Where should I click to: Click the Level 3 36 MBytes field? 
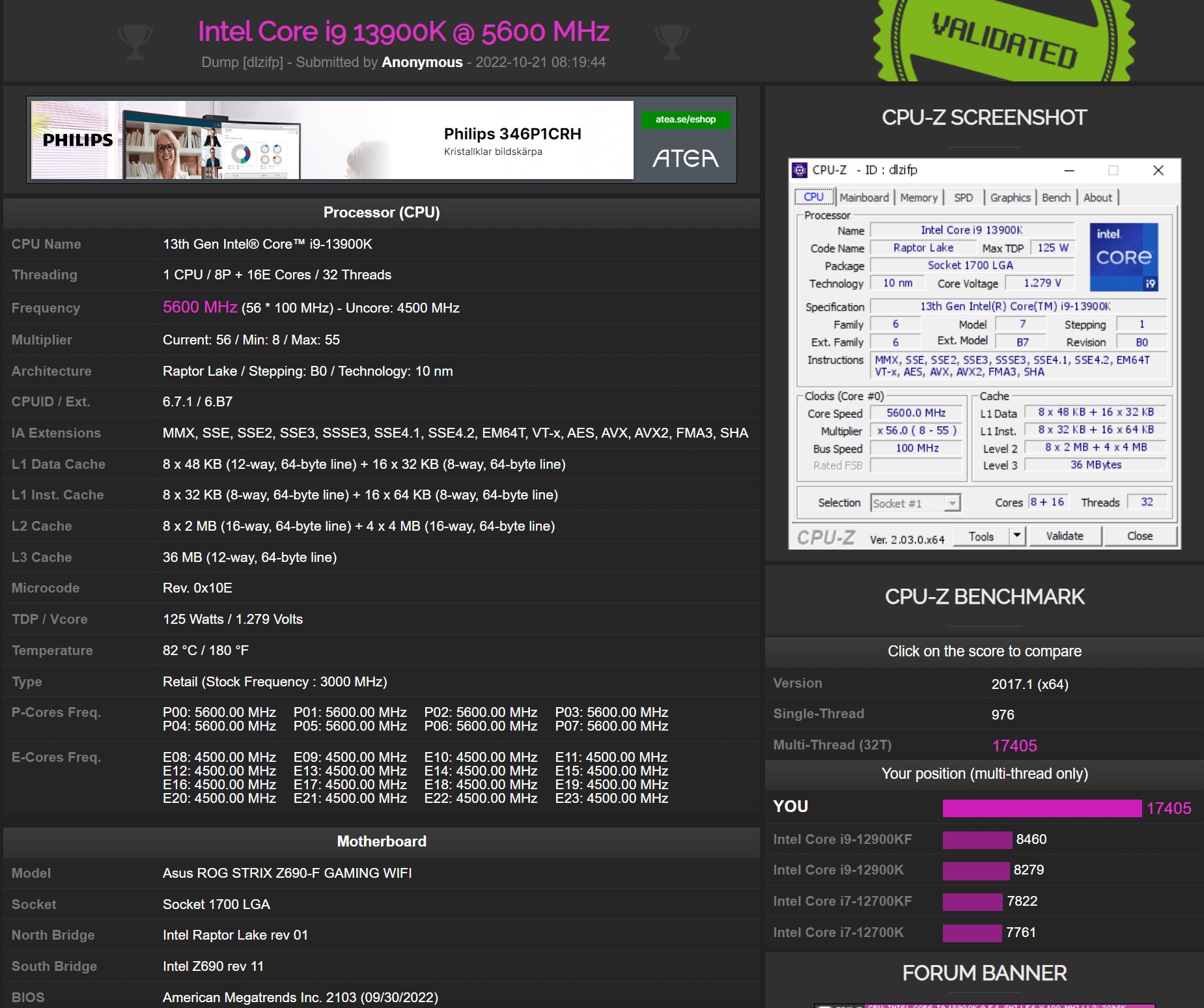pyautogui.click(x=1096, y=465)
